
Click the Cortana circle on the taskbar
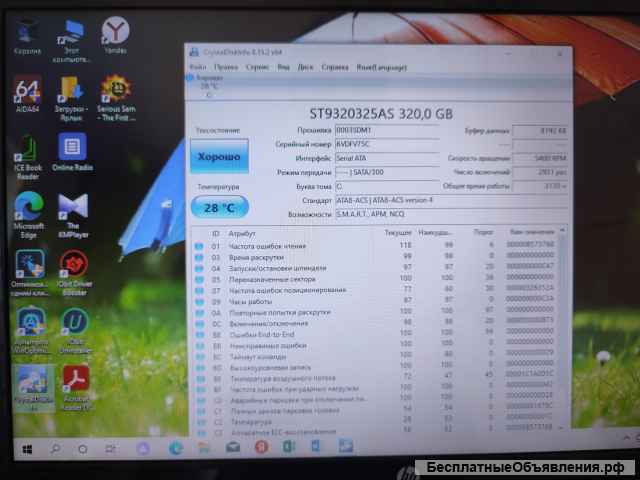[x=83, y=449]
